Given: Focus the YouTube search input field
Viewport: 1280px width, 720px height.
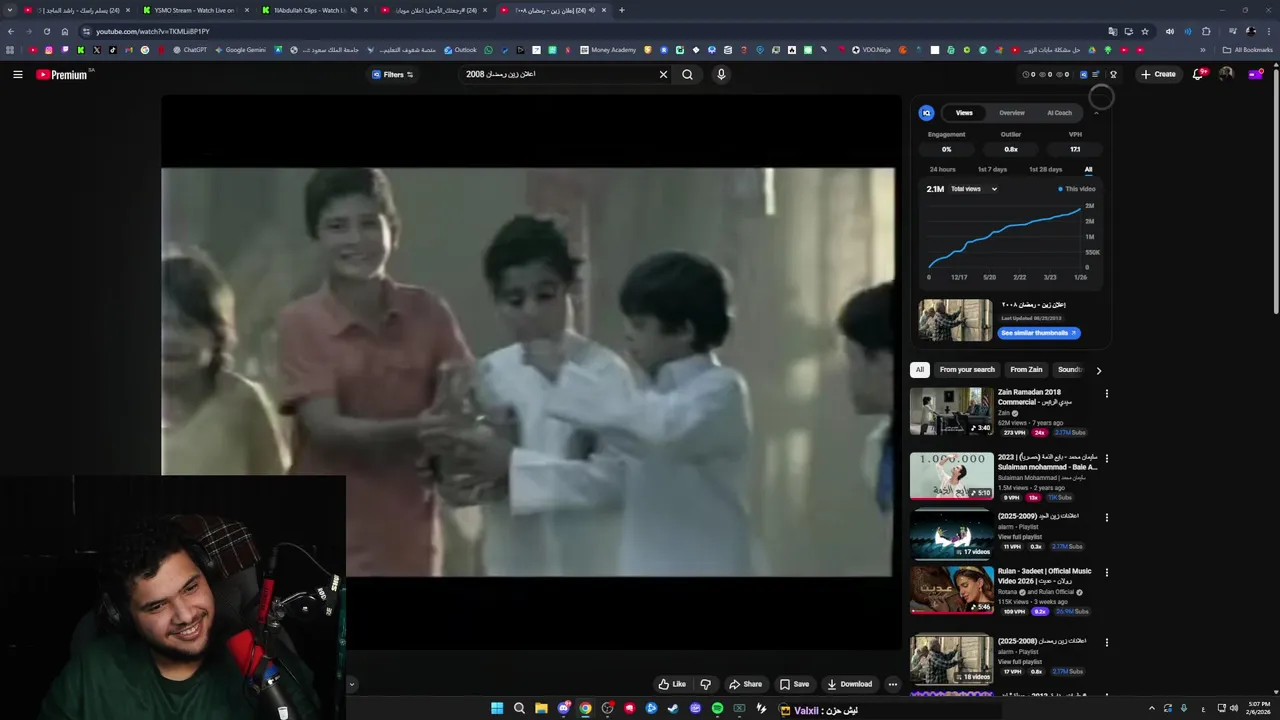Looking at the screenshot, I should click(556, 74).
